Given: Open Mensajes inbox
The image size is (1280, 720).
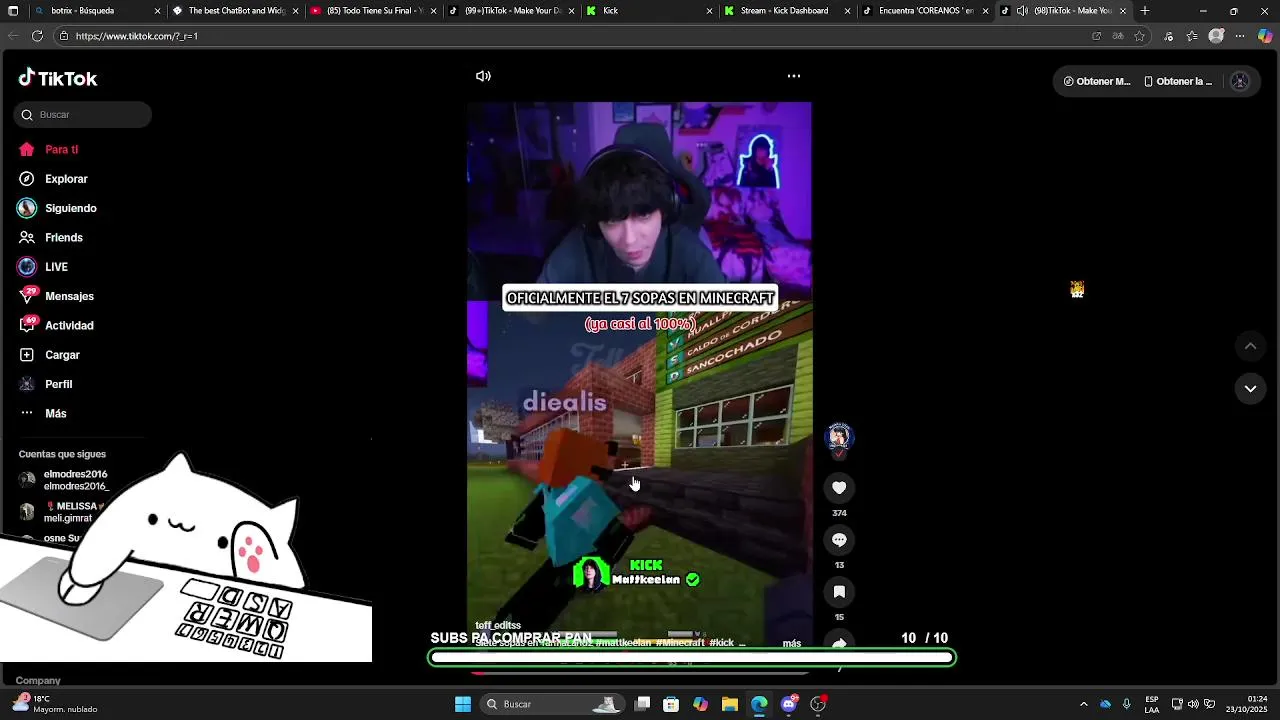Looking at the screenshot, I should pyautogui.click(x=55, y=296).
